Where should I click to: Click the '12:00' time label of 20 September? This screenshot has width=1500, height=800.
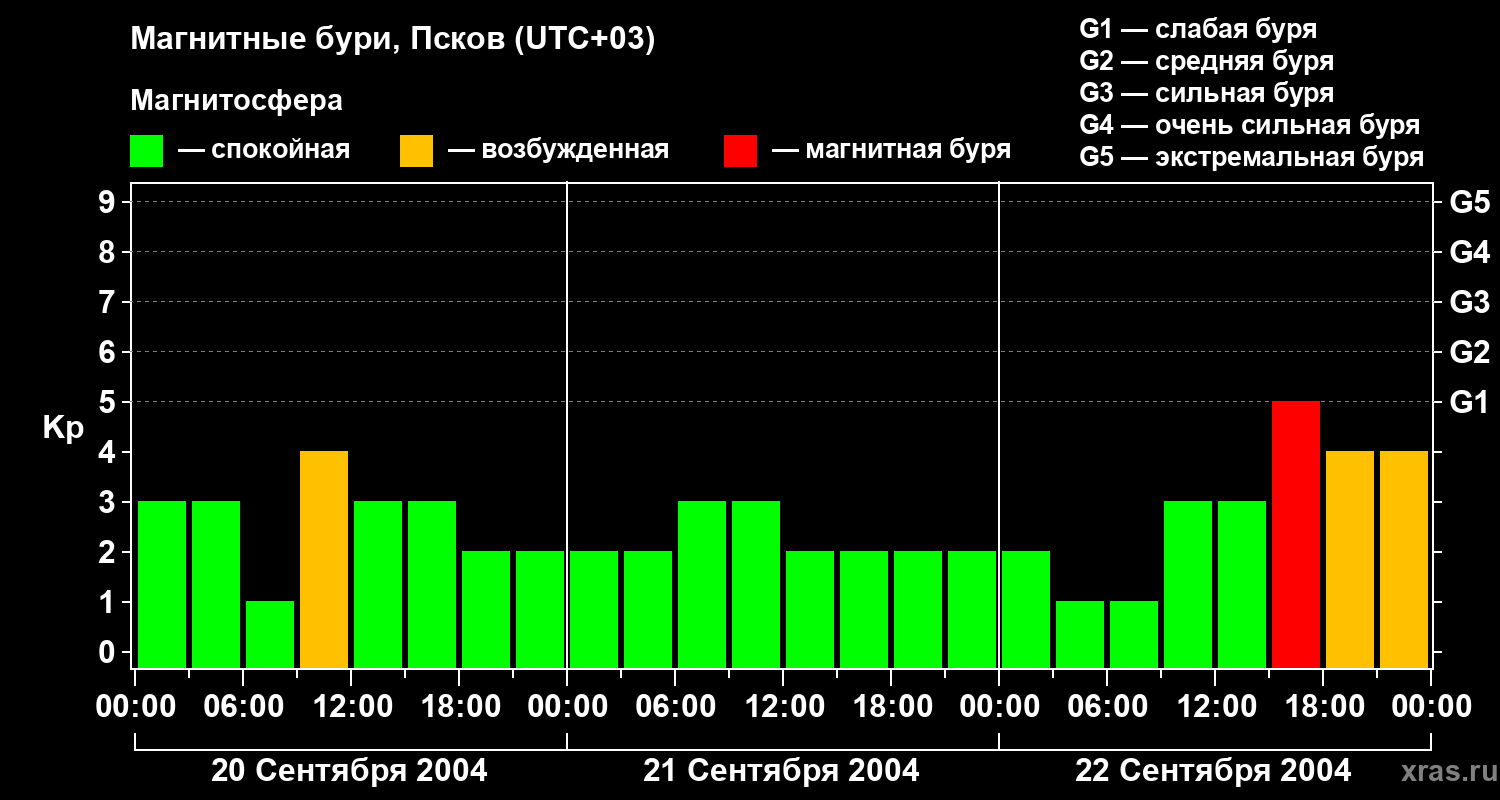pyautogui.click(x=351, y=707)
